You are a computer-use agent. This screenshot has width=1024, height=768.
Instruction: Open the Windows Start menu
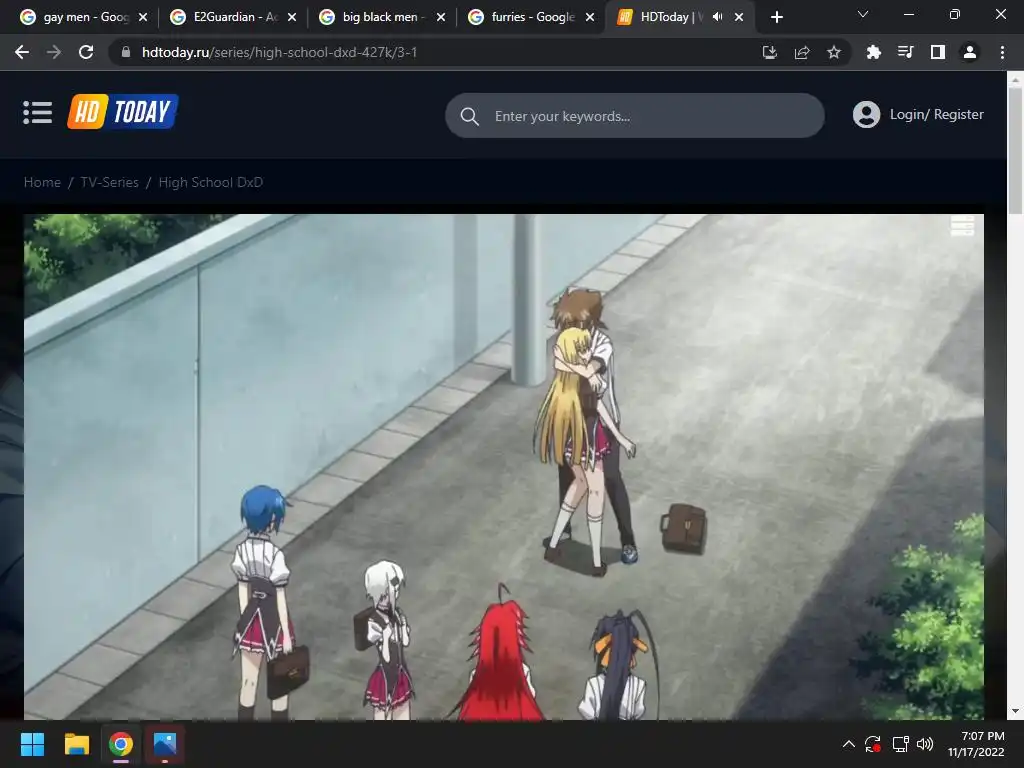32,744
